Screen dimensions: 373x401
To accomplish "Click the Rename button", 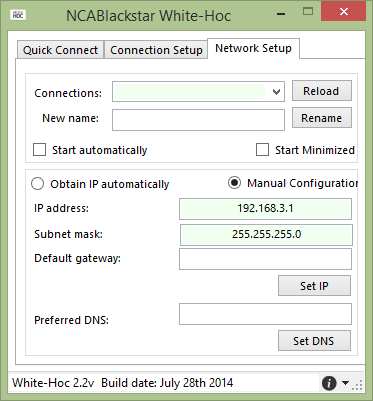I will 322,118.
